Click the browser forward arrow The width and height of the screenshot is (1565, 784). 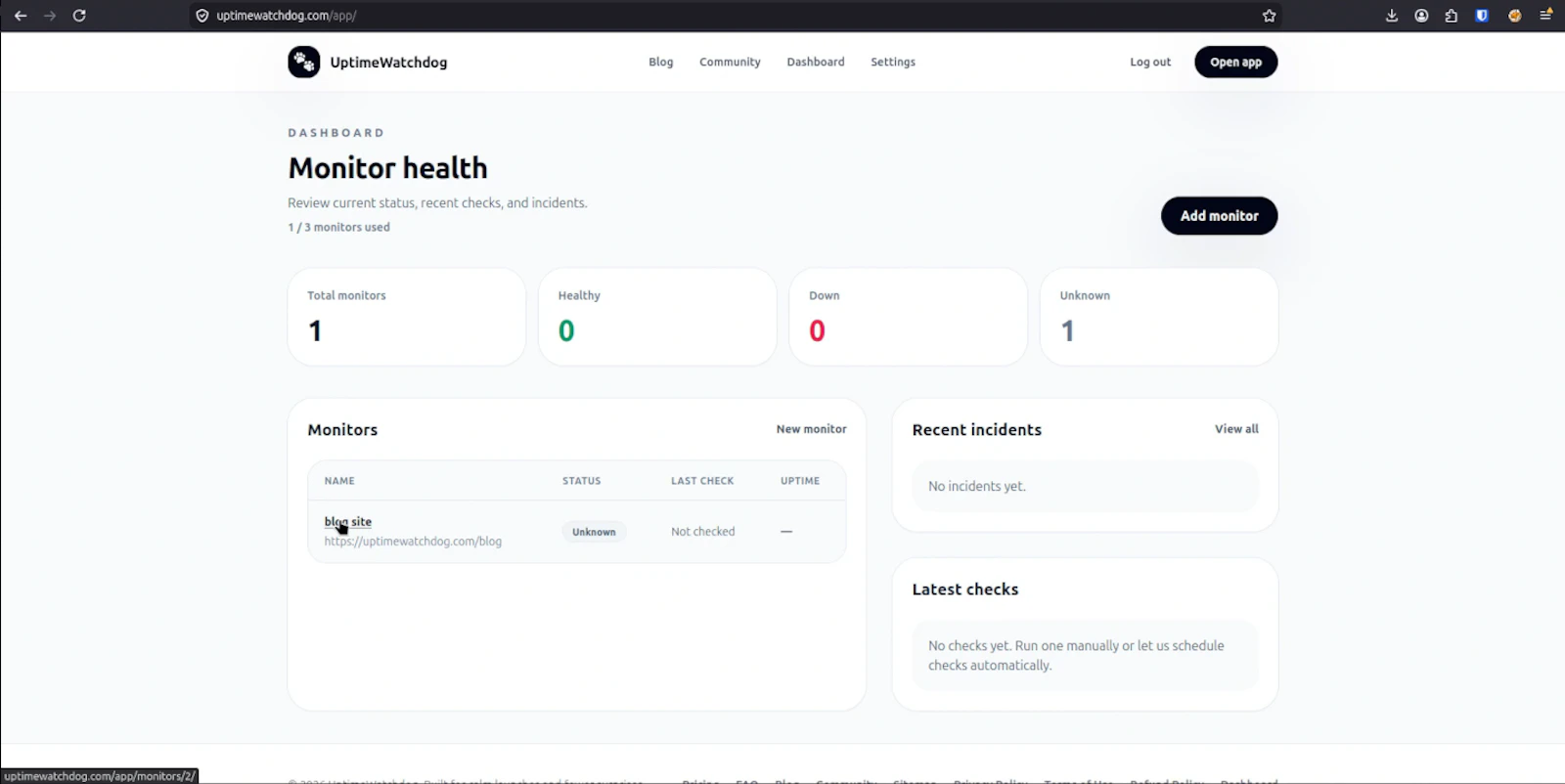(50, 16)
